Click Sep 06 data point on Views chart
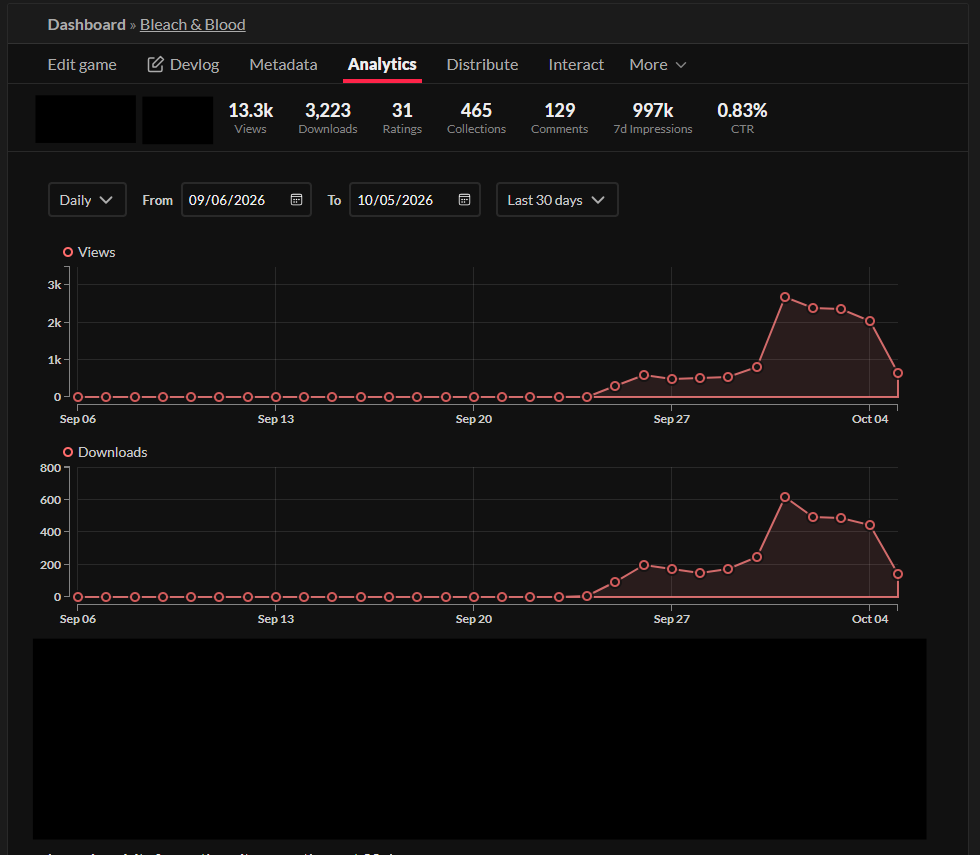 tap(78, 397)
